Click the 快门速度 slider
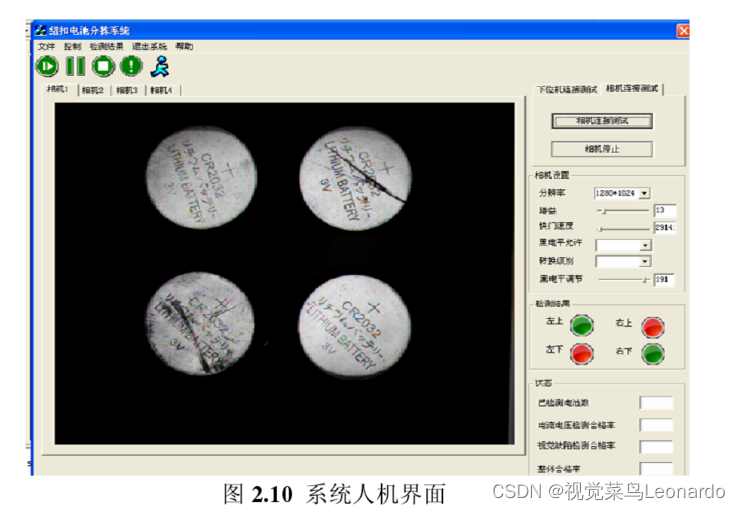This screenshot has width=740, height=510. click(623, 229)
